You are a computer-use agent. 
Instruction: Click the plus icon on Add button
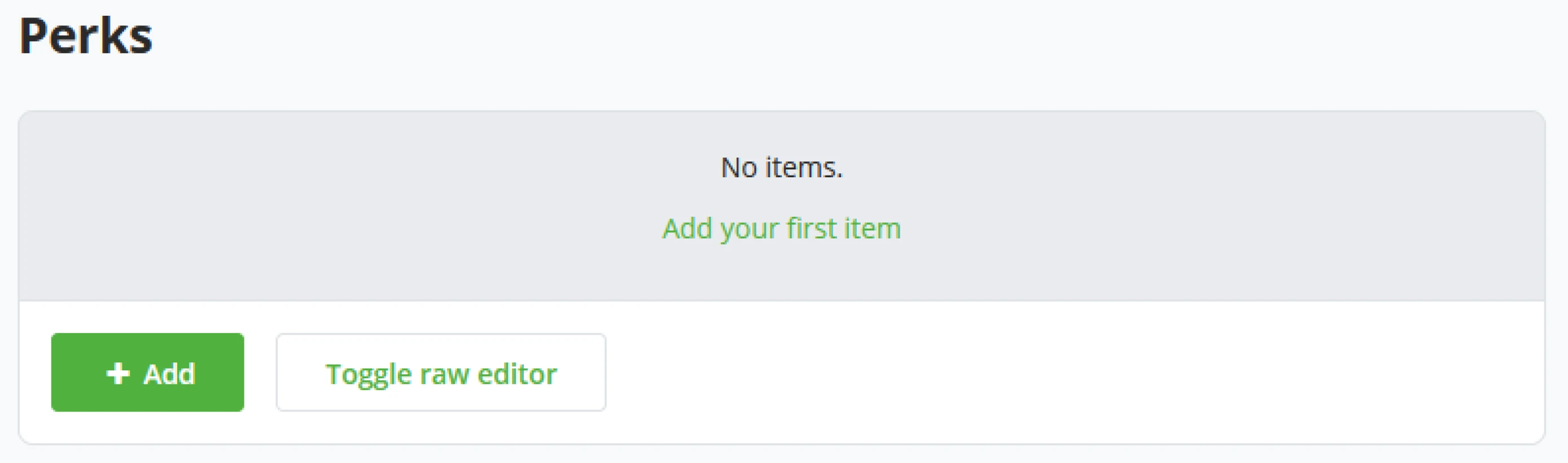click(117, 373)
